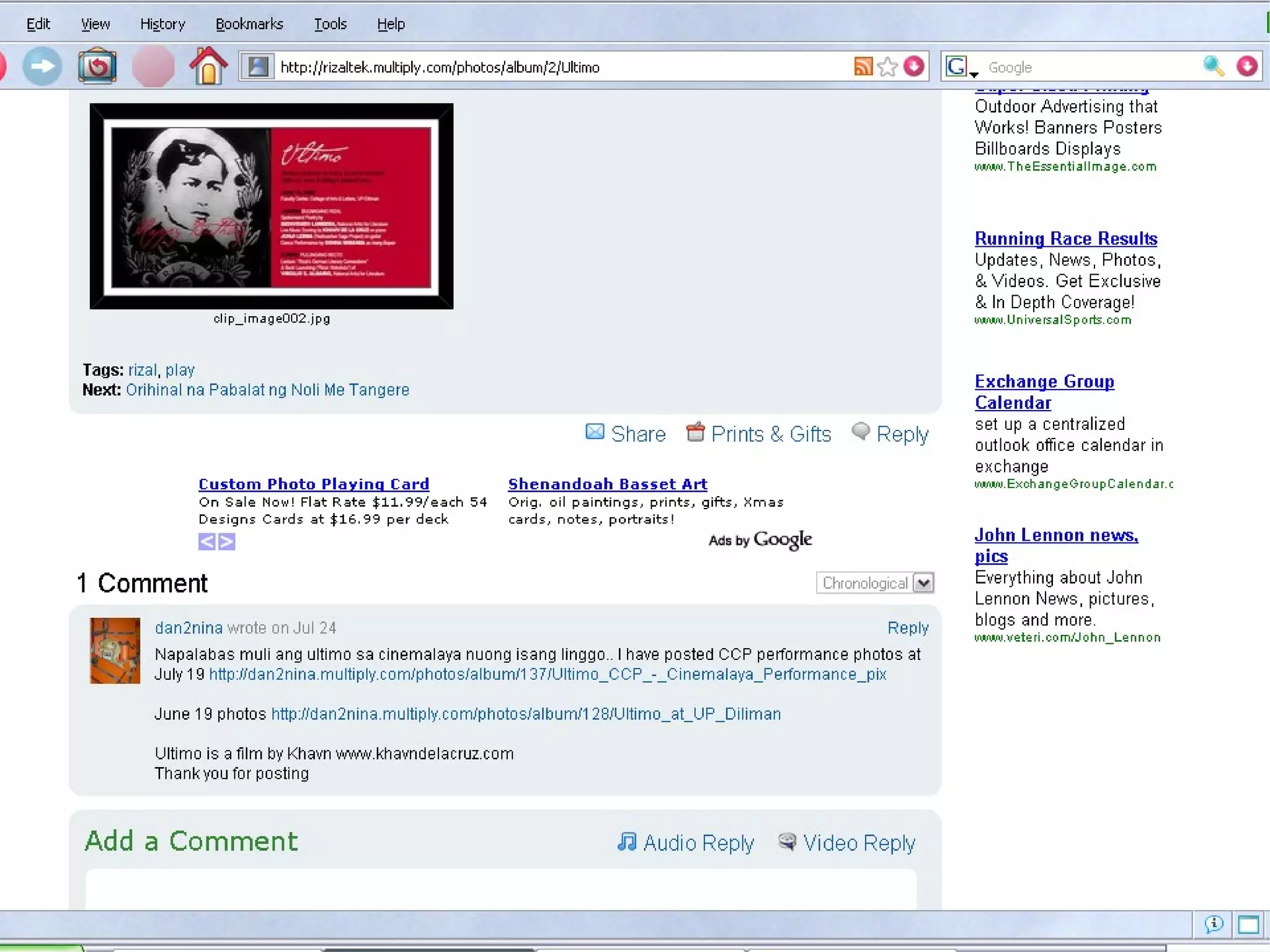Bookmark page with star icon
The width and height of the screenshot is (1270, 952).
coord(887,66)
